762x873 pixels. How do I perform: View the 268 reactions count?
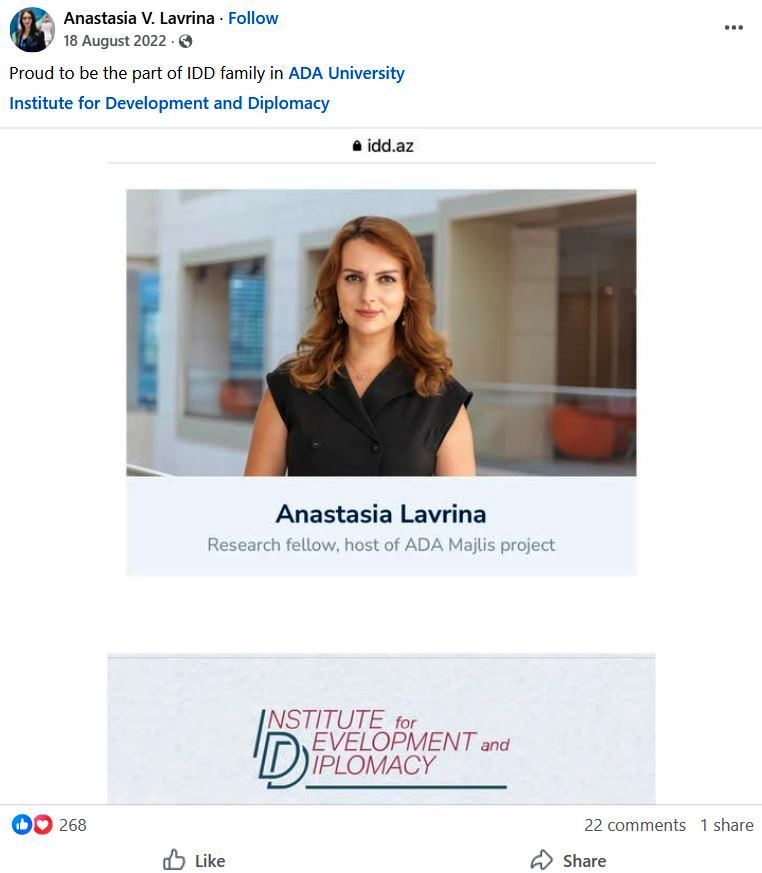72,825
